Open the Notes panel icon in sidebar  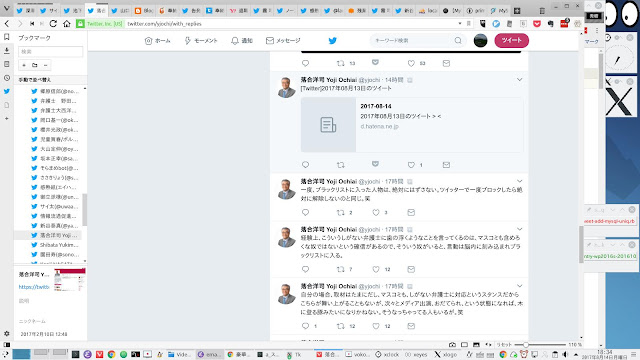(7, 64)
